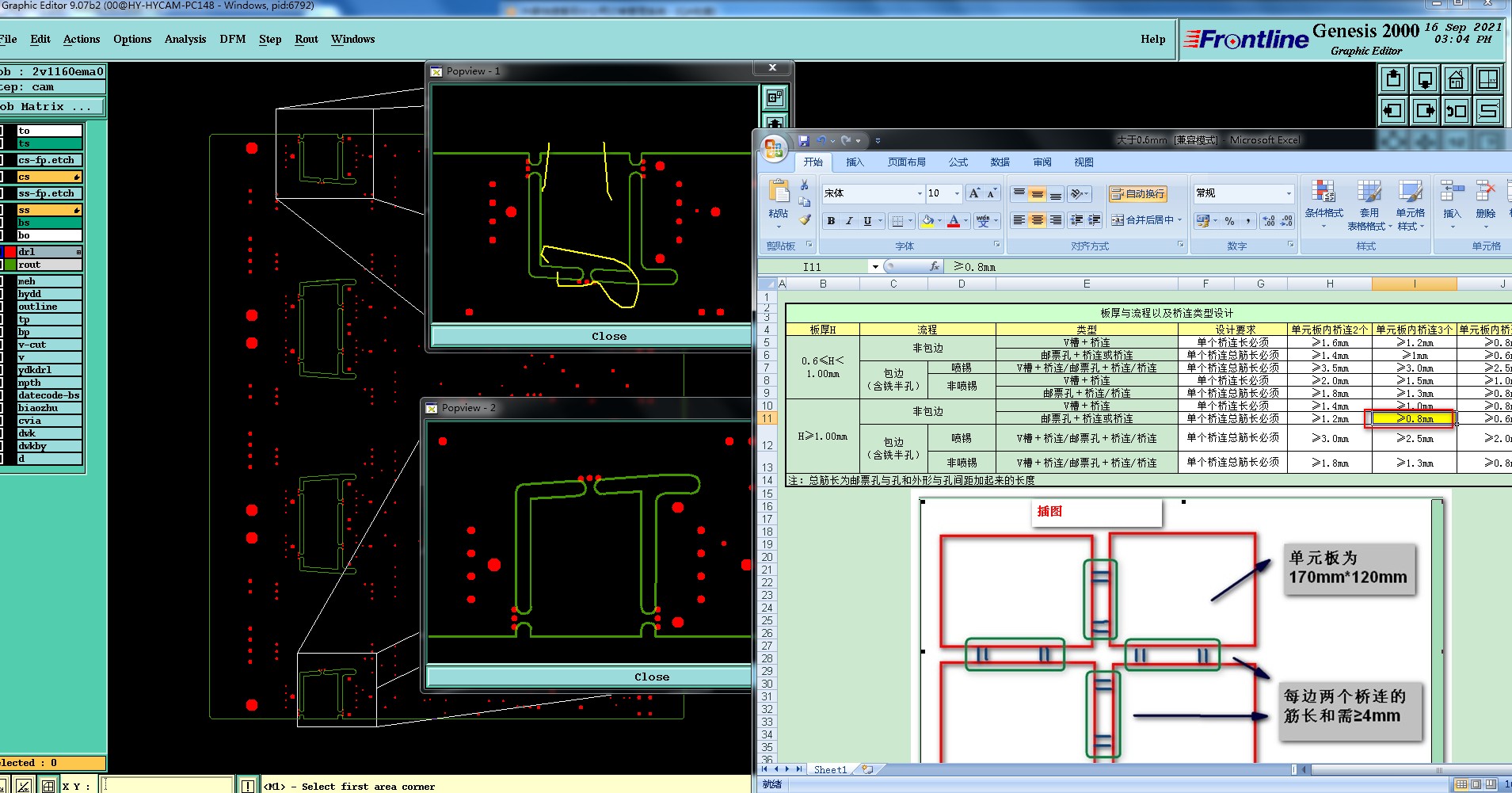Toggle italic formatting in Excel
Viewport: 1512px width, 793px height.
point(849,221)
